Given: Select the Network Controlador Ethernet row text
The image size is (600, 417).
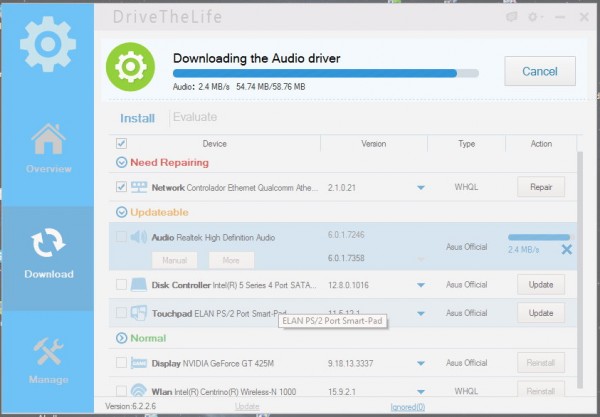Looking at the screenshot, I should point(235,187).
